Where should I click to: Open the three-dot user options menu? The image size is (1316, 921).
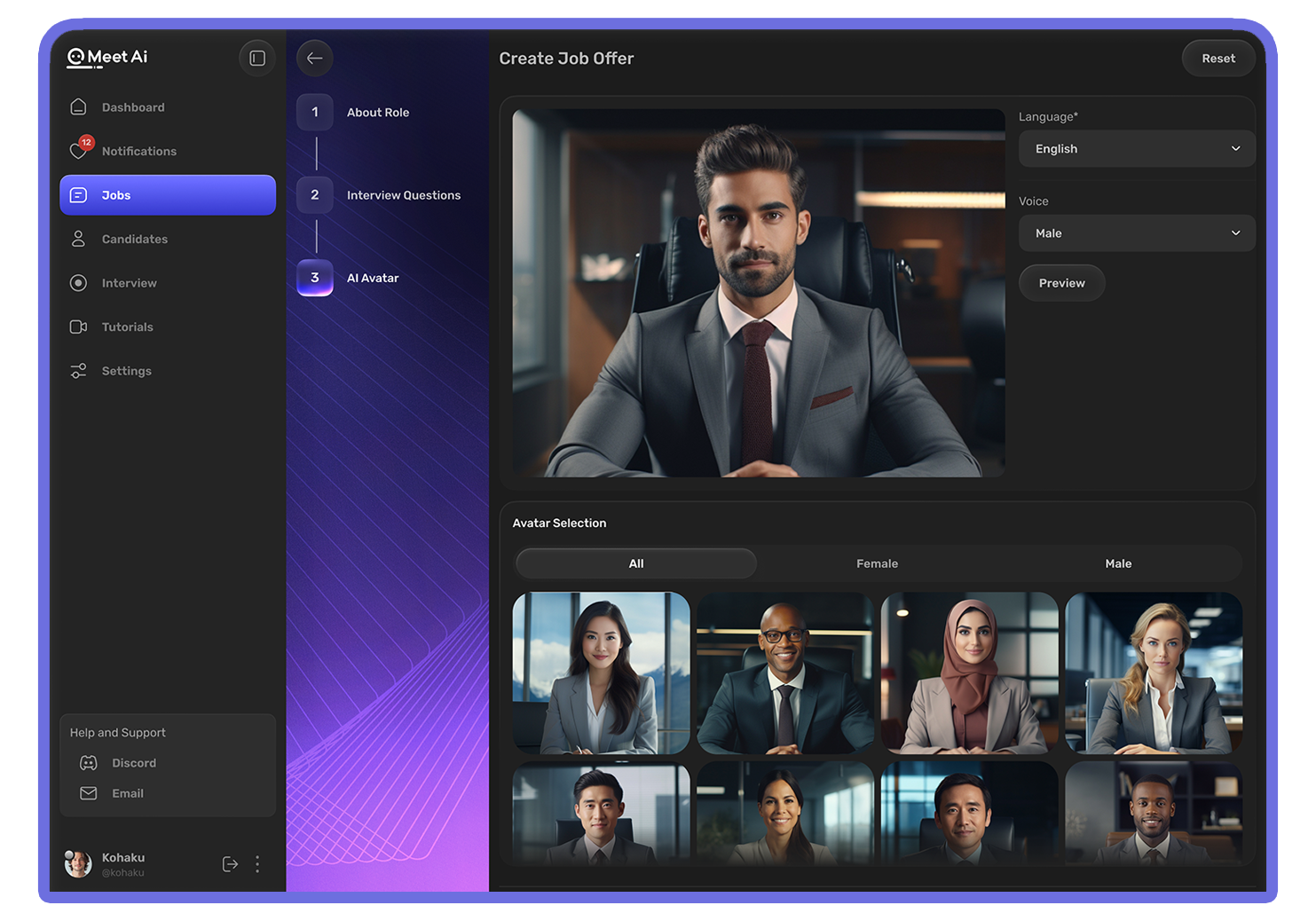257,864
